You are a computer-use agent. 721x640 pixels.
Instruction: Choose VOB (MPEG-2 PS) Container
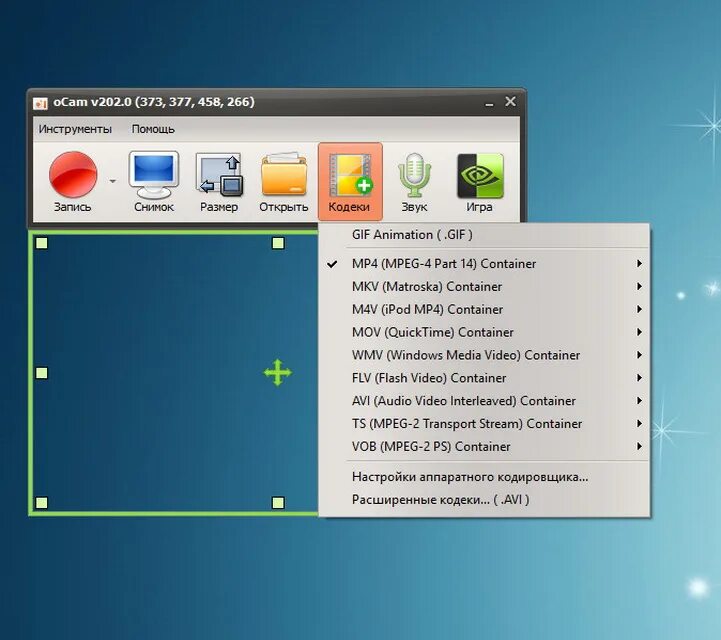pos(484,447)
